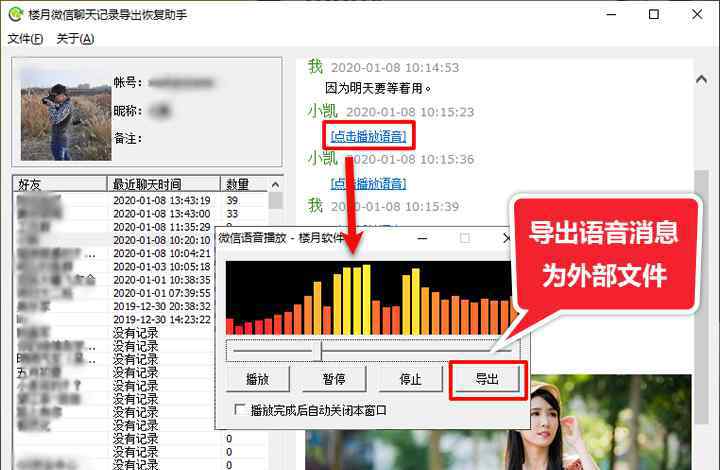This screenshot has width=720, height=470.
Task: Click the friend list scroll up arrow
Action: [275, 185]
